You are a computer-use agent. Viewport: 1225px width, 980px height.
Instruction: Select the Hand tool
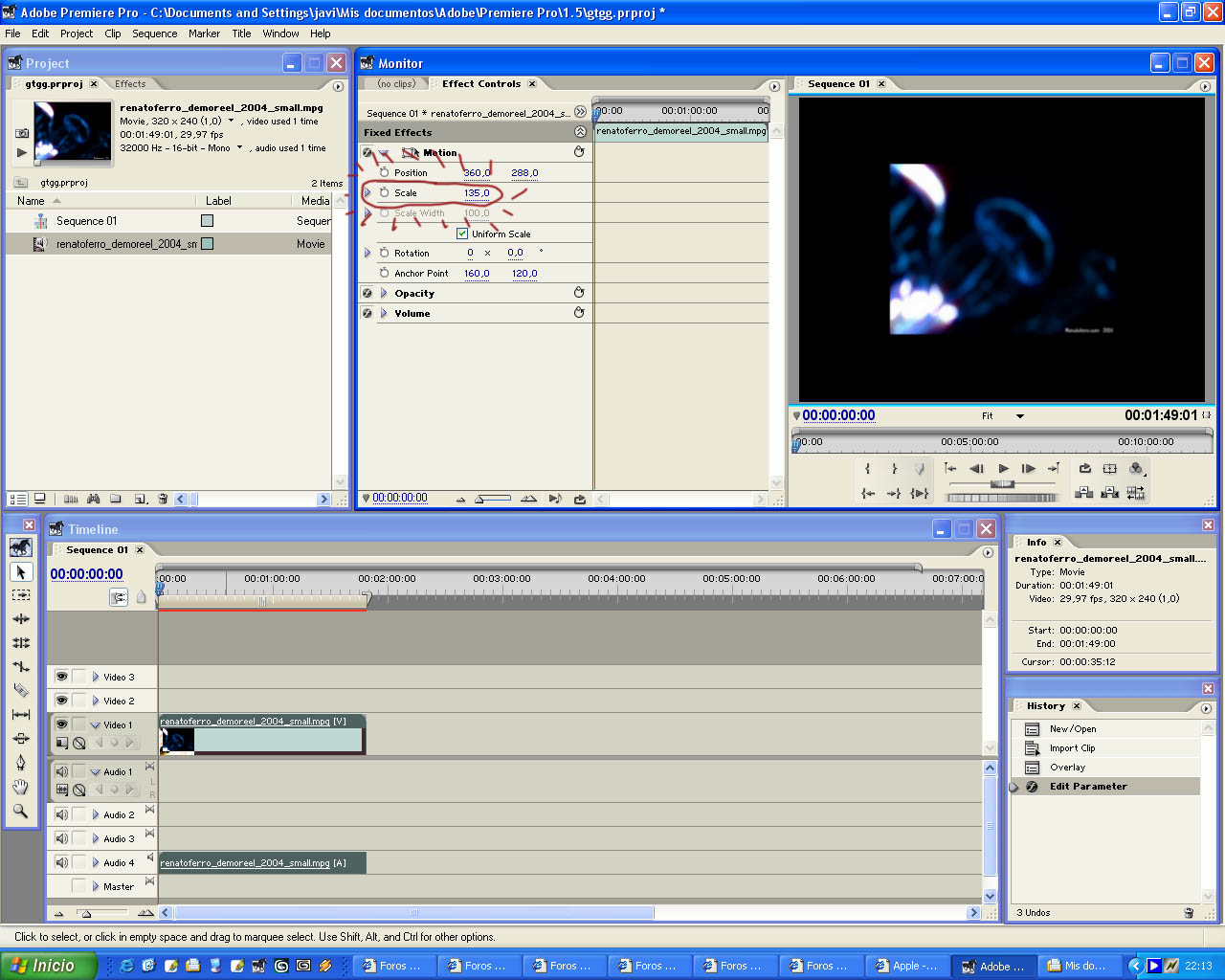(x=20, y=787)
